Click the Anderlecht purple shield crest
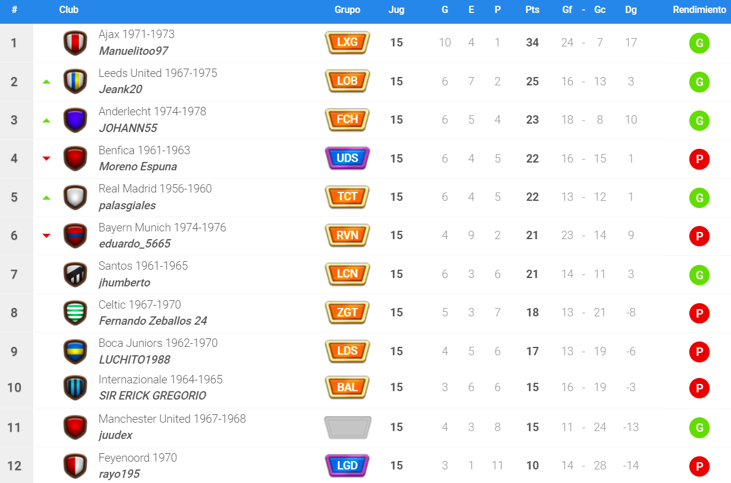Screen dimensions: 731x483 (75, 120)
